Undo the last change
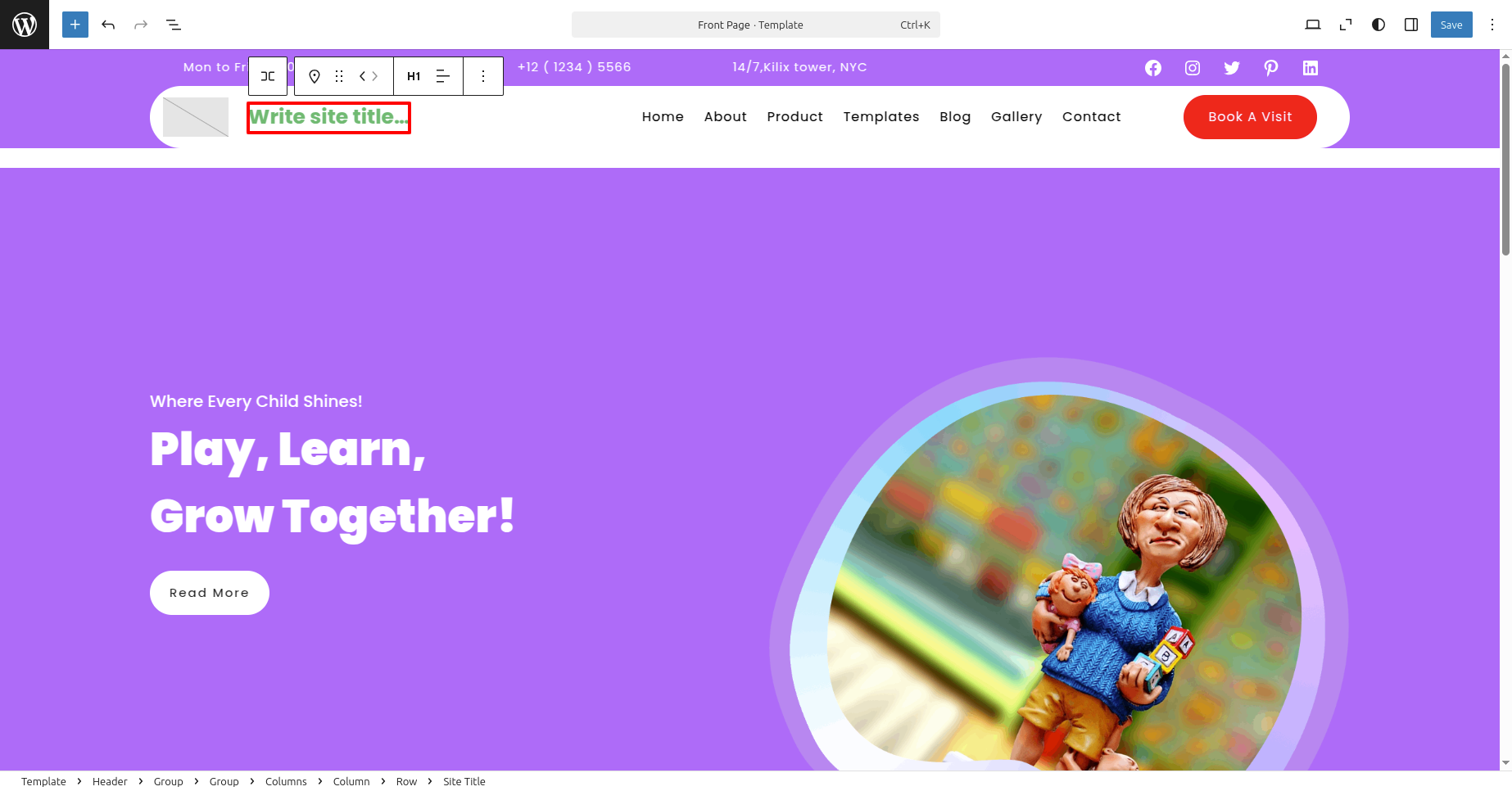 click(x=108, y=25)
